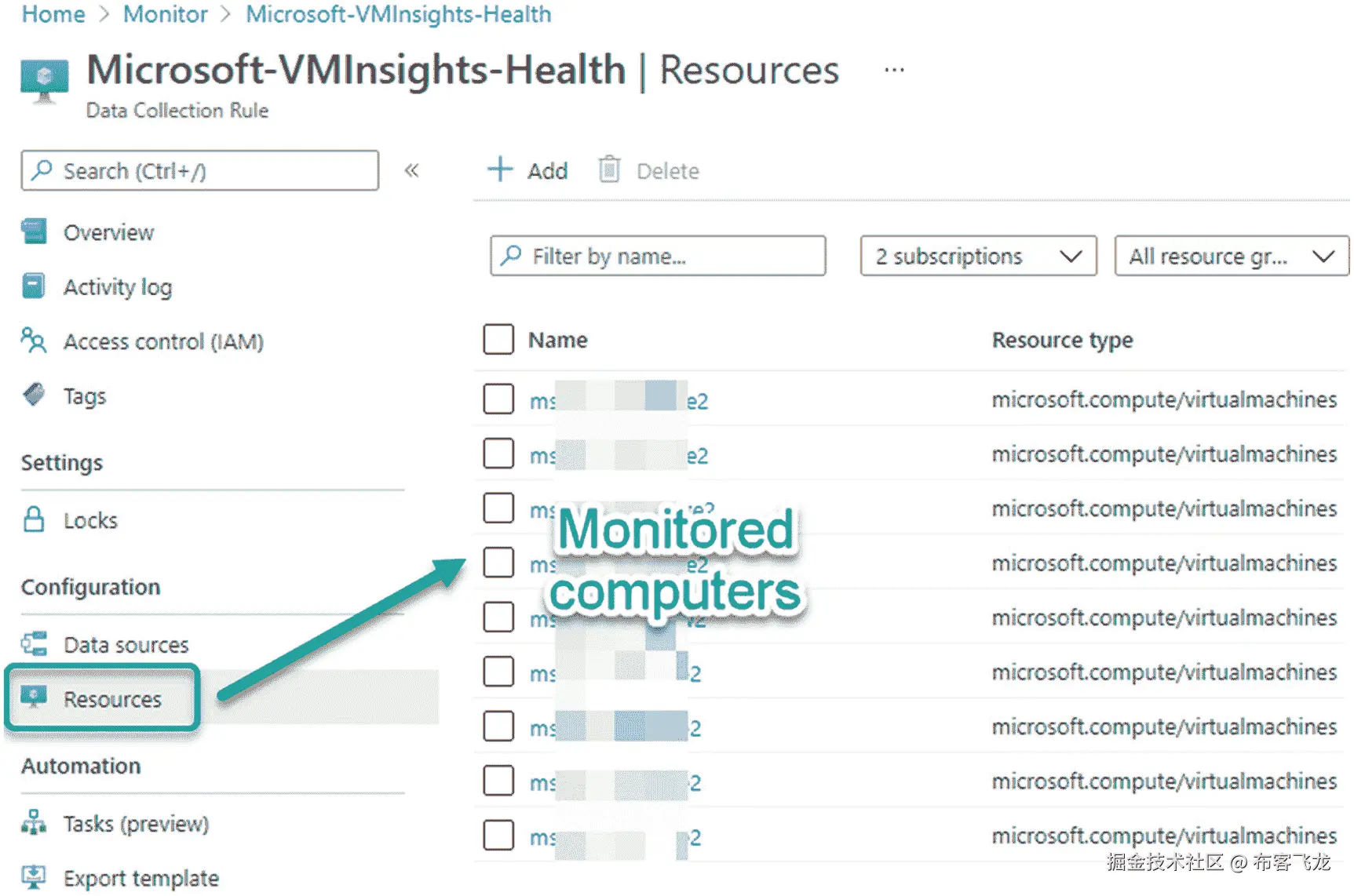Open the Resources menu item
The height and width of the screenshot is (896, 1354).
[x=112, y=699]
